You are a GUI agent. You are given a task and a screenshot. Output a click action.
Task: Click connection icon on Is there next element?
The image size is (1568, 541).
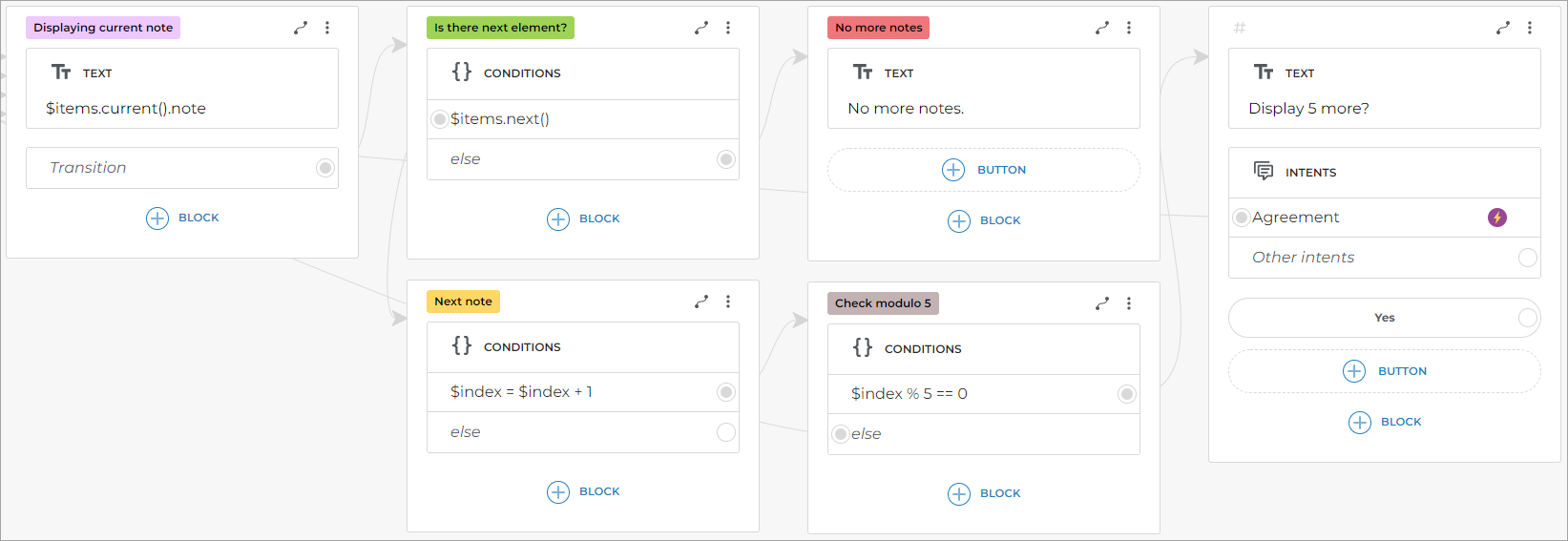(701, 28)
